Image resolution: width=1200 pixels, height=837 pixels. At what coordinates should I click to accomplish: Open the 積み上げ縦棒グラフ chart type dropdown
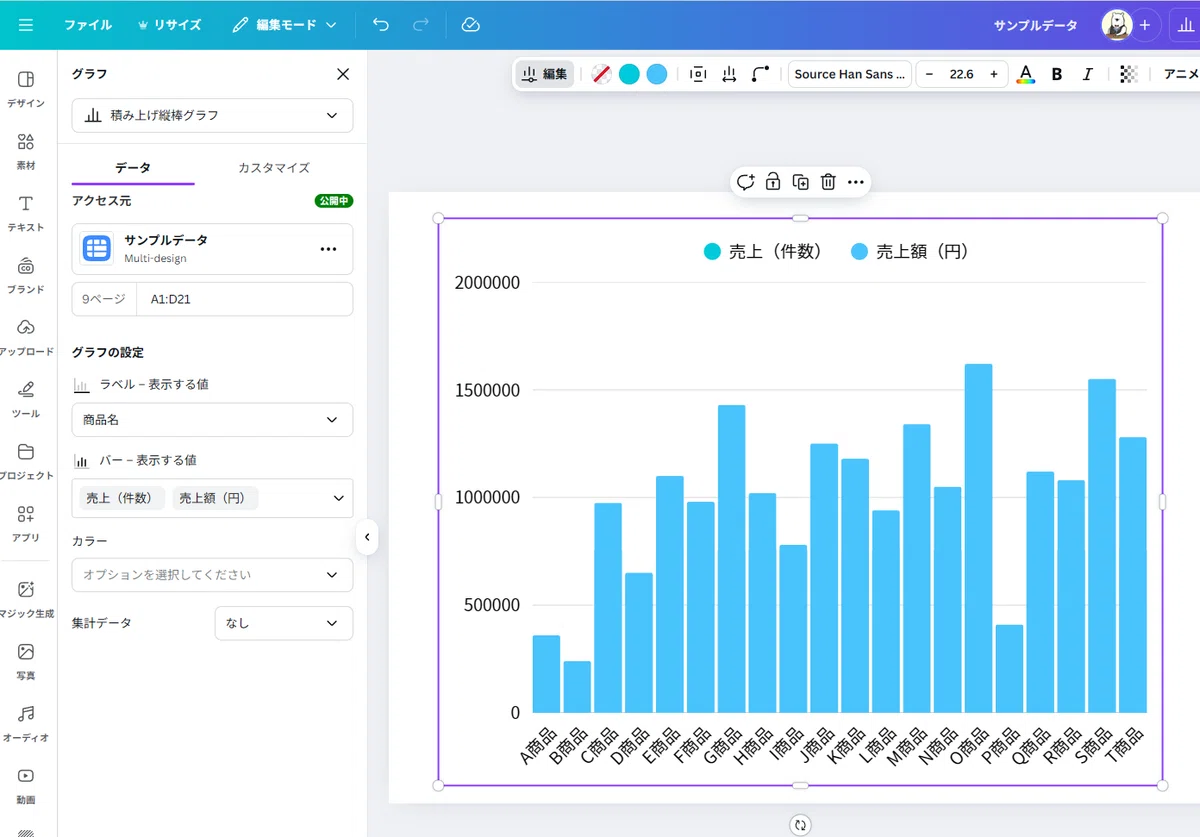[212, 116]
